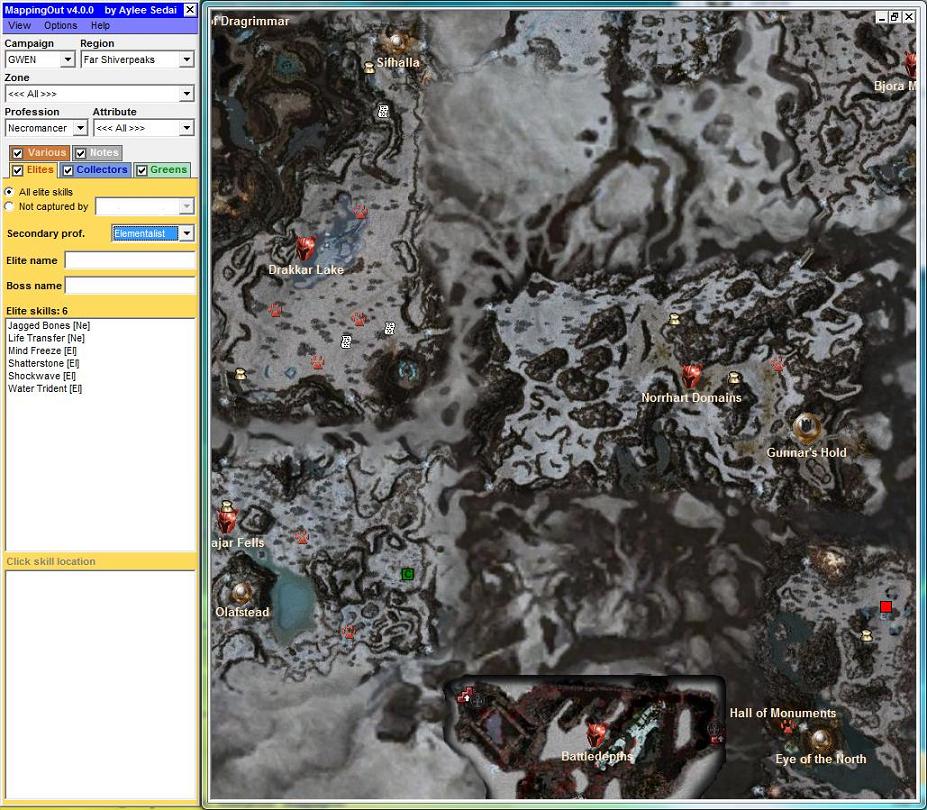Click the Drakkar Lake map label
Screen dimensions: 927x810
coord(306,270)
